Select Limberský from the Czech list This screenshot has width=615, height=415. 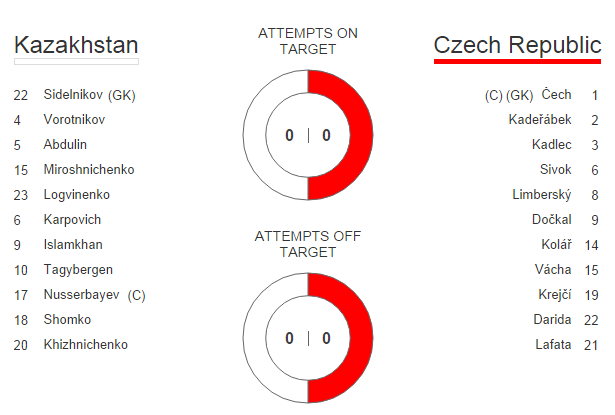coord(541,195)
